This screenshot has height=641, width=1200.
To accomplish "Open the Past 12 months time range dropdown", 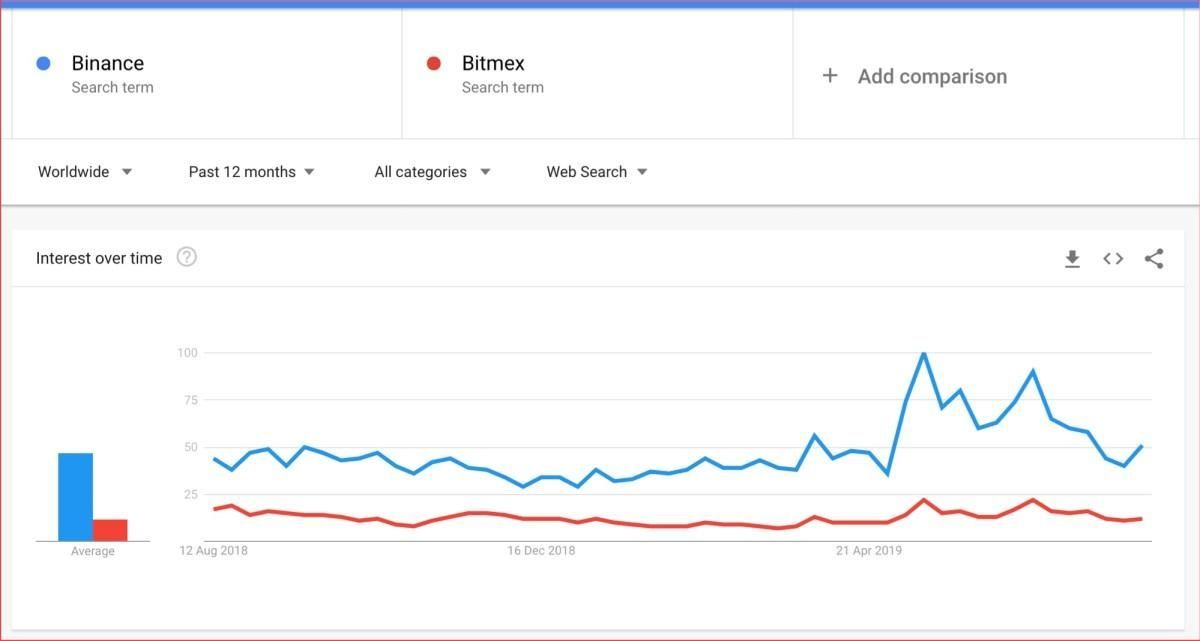I will (251, 172).
